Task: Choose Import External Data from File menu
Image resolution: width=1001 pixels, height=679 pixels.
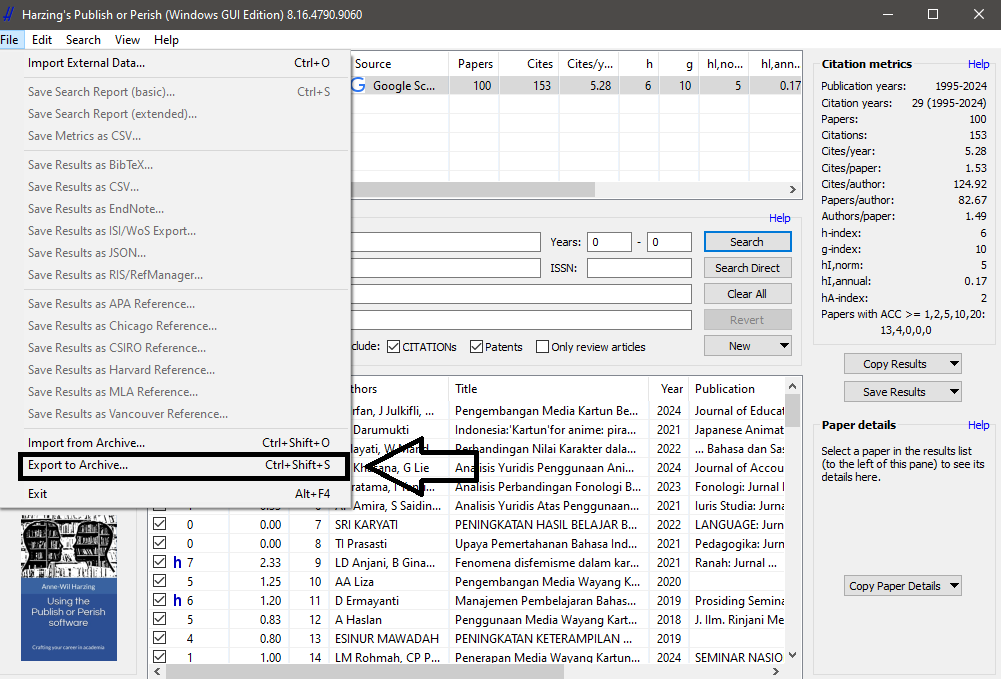Action: coord(179,63)
